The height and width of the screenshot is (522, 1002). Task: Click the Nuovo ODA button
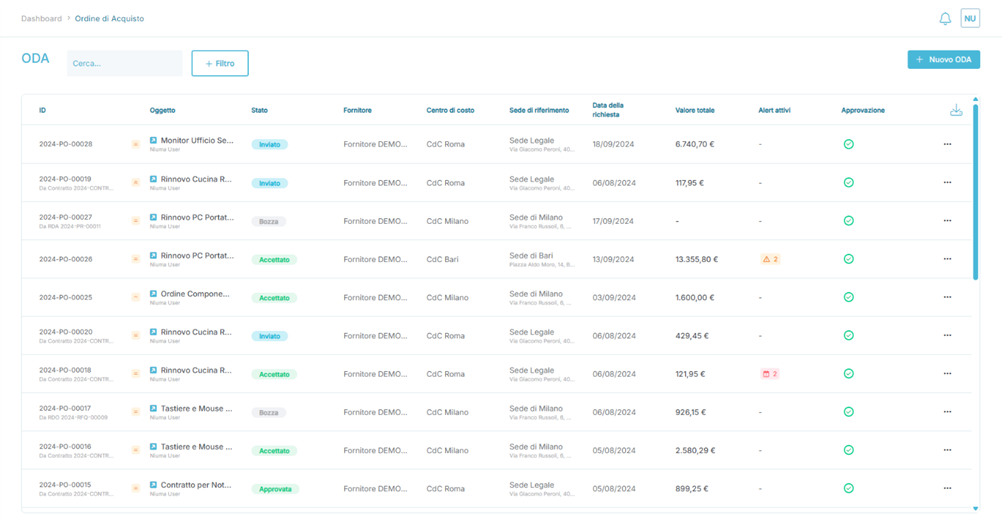tap(943, 59)
